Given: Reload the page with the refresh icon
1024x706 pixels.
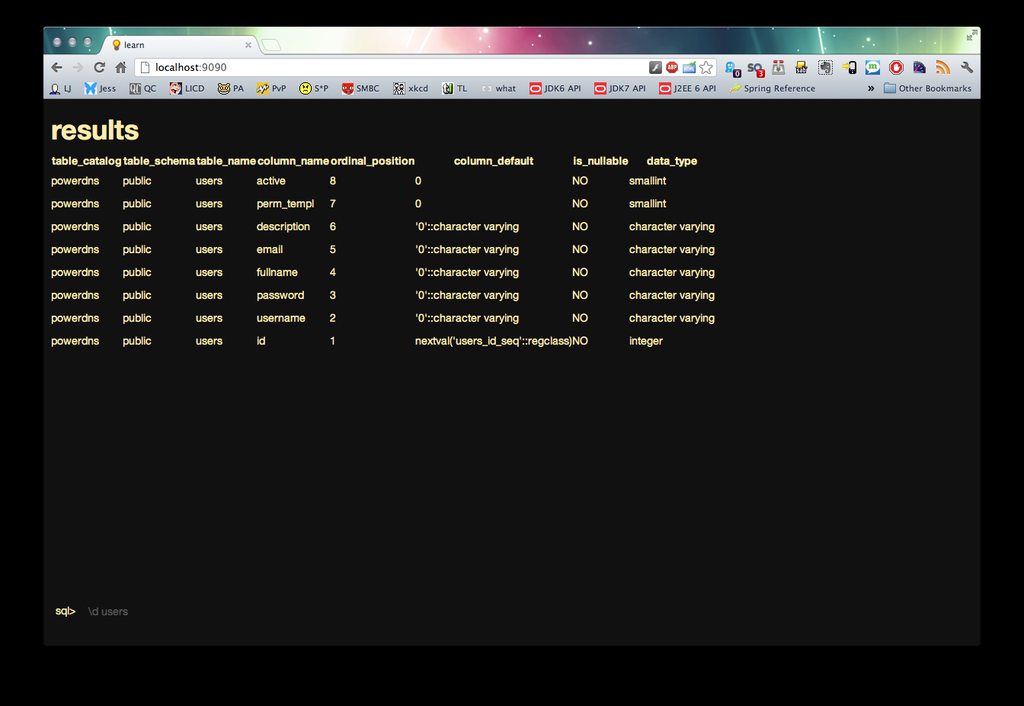Looking at the screenshot, I should [x=99, y=67].
